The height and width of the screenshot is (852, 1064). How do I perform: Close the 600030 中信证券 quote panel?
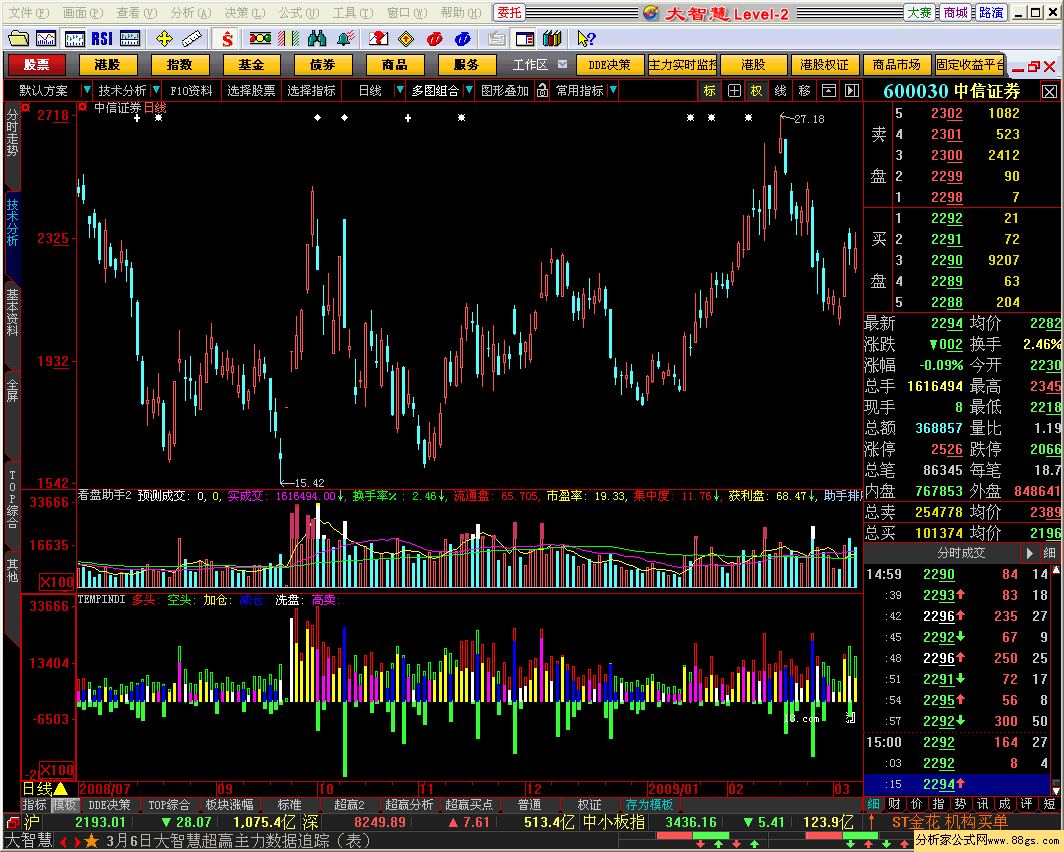(1049, 91)
